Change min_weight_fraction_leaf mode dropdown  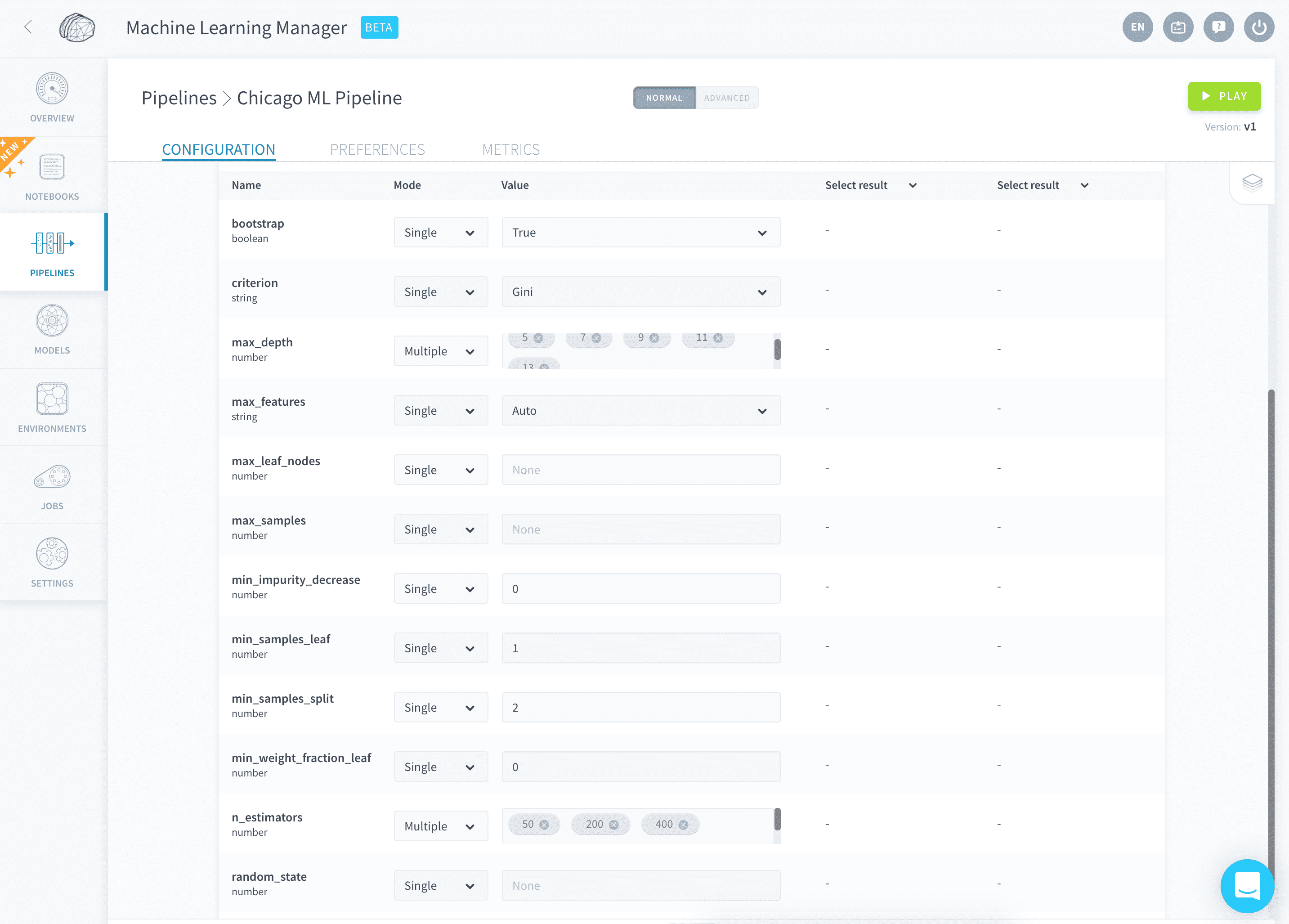440,767
